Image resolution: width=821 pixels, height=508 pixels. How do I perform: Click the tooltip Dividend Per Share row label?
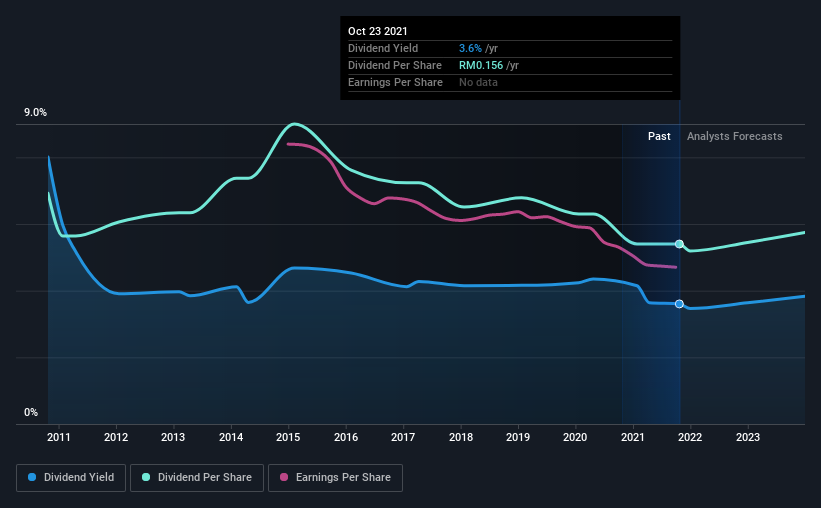pos(395,65)
